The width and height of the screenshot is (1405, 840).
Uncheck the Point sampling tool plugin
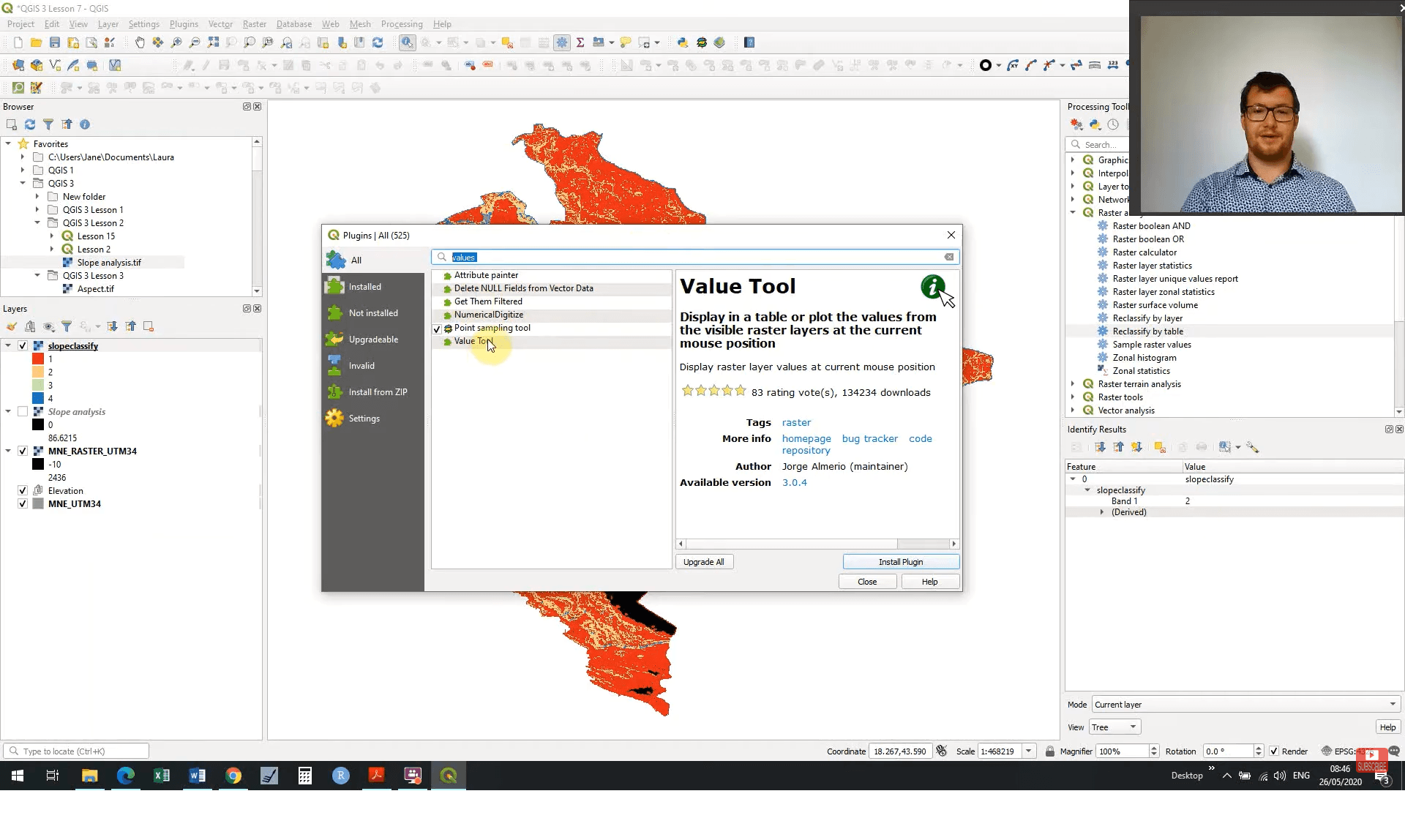coord(437,329)
